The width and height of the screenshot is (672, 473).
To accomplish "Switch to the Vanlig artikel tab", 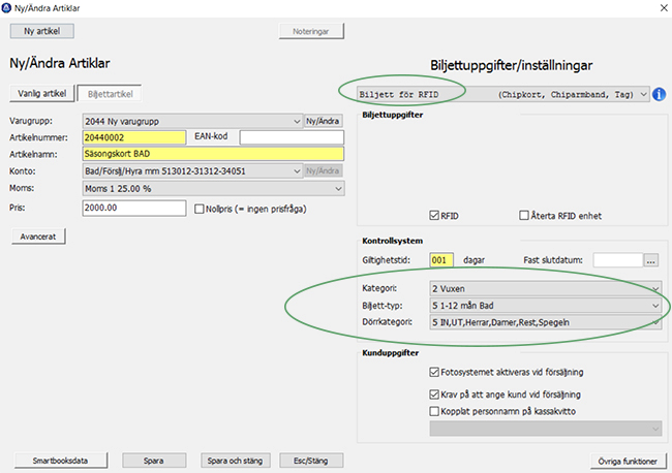I will click(x=42, y=93).
